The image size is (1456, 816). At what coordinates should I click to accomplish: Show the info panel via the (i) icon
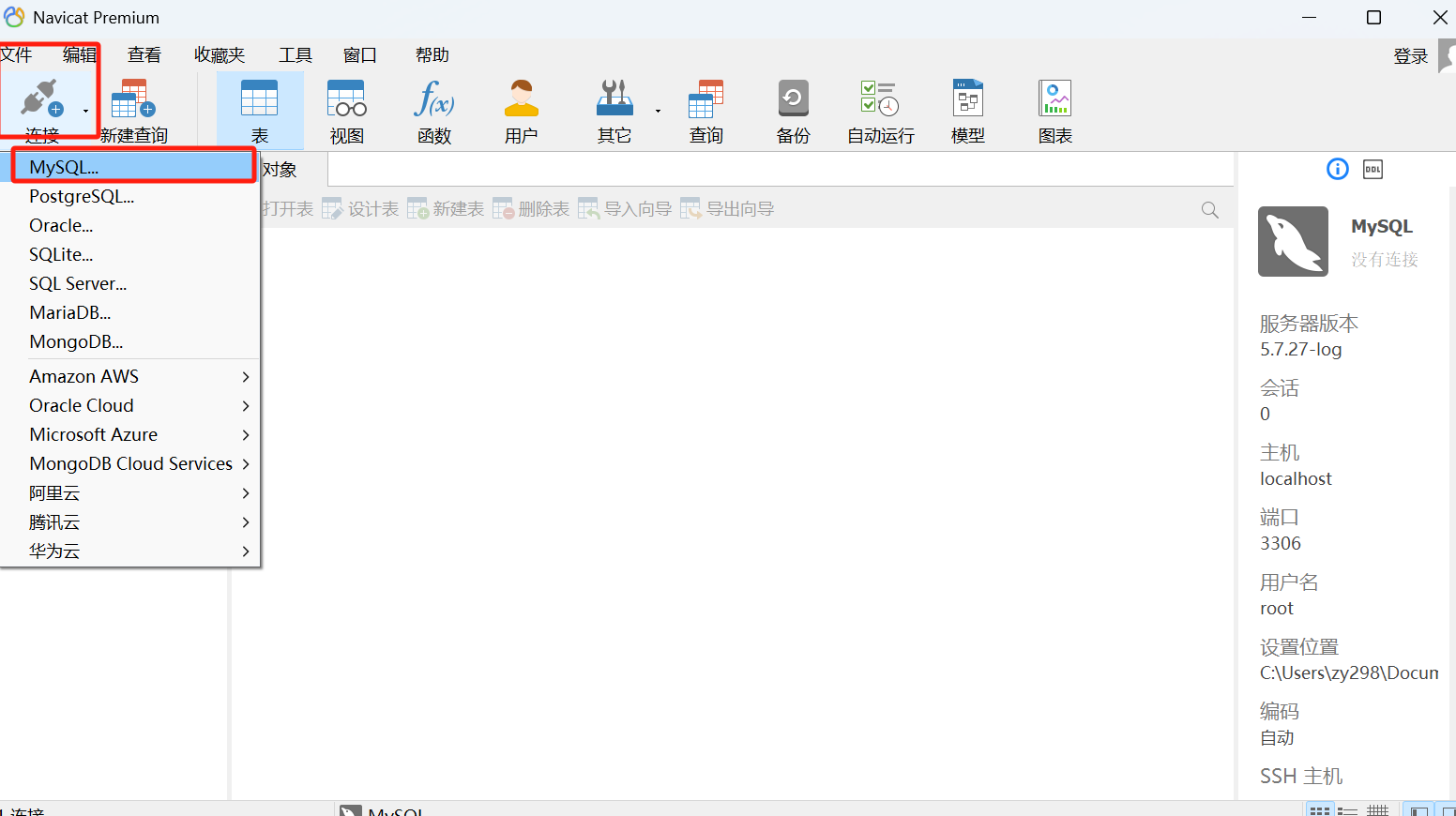pos(1338,169)
